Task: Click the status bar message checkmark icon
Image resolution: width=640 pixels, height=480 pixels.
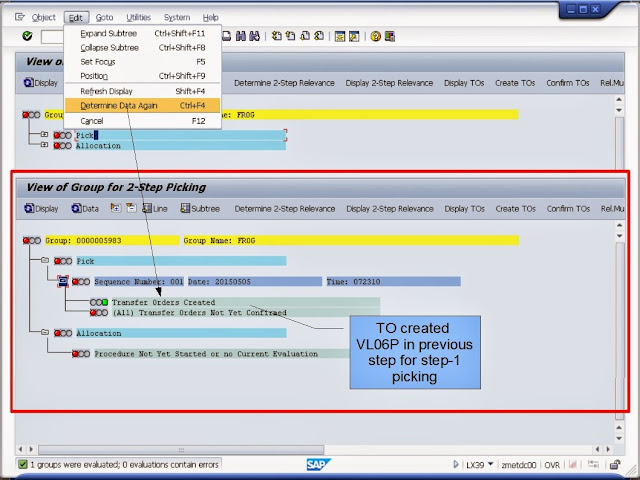Action: pos(23,464)
